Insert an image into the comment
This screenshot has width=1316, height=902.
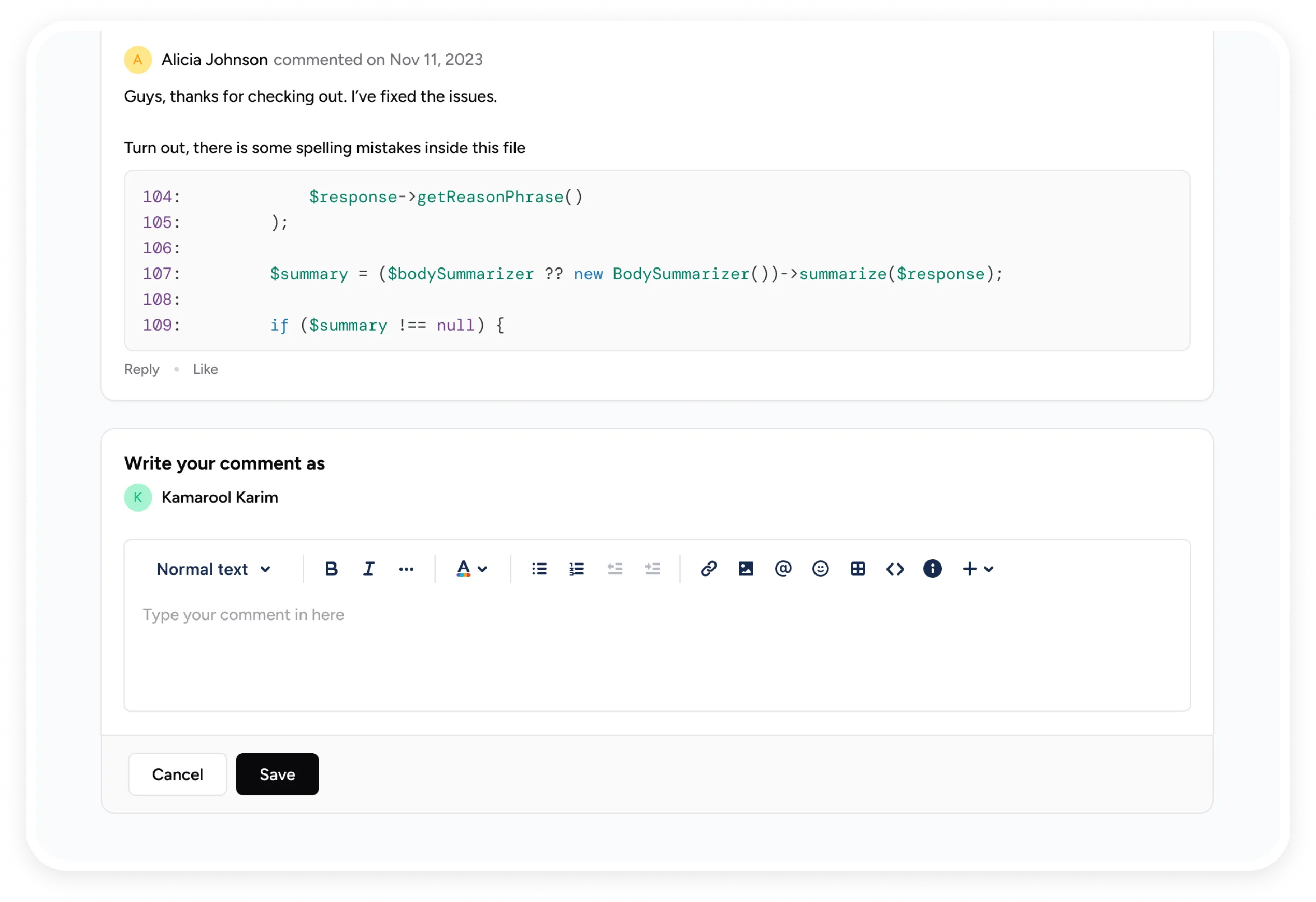point(746,569)
